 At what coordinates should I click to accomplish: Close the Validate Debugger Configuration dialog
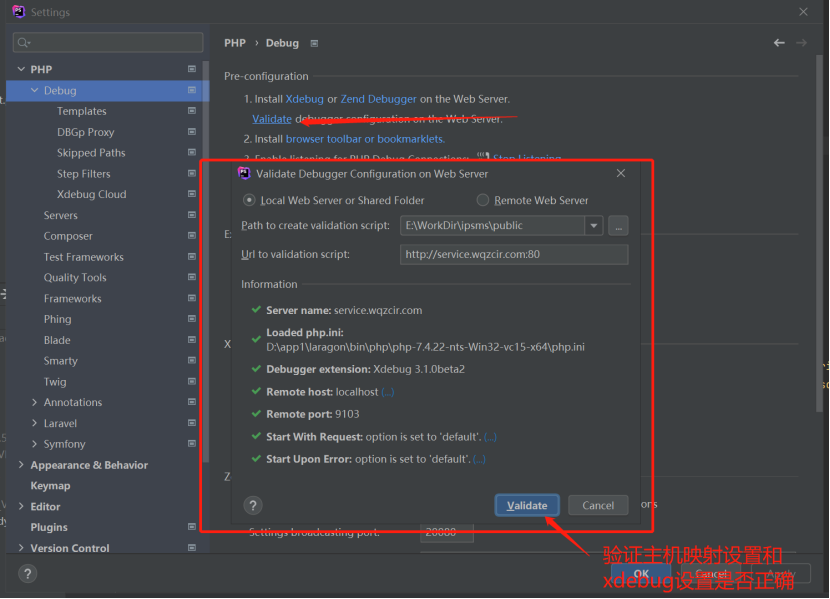[x=621, y=174]
